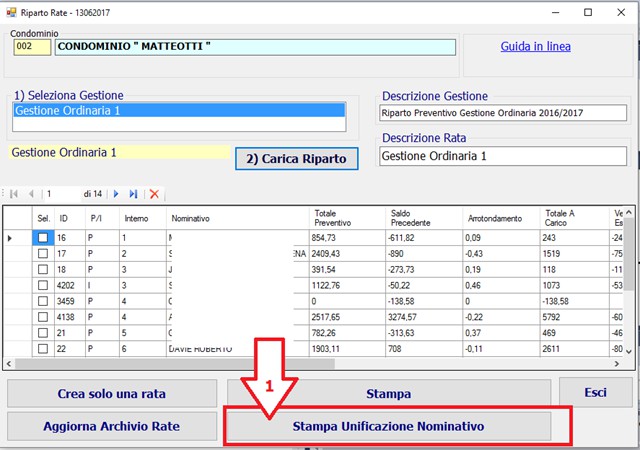640x450 pixels.
Task: Click the 2) Carica Riparto button
Action: [297, 159]
